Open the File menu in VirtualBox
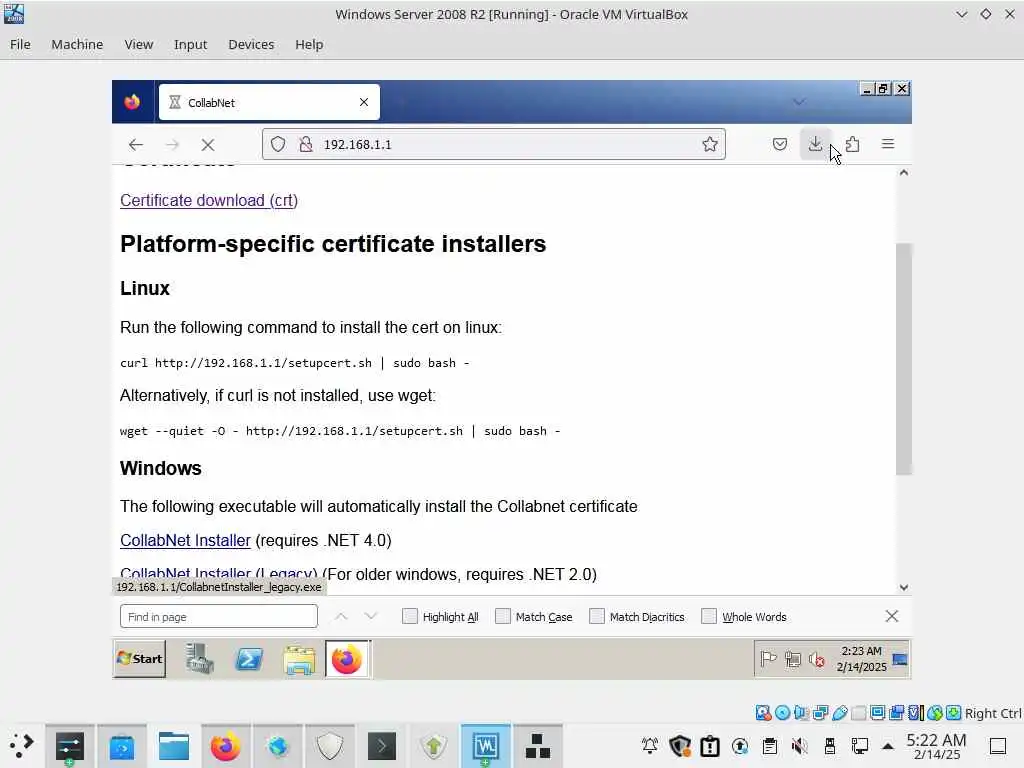This screenshot has width=1024, height=768. 20,44
